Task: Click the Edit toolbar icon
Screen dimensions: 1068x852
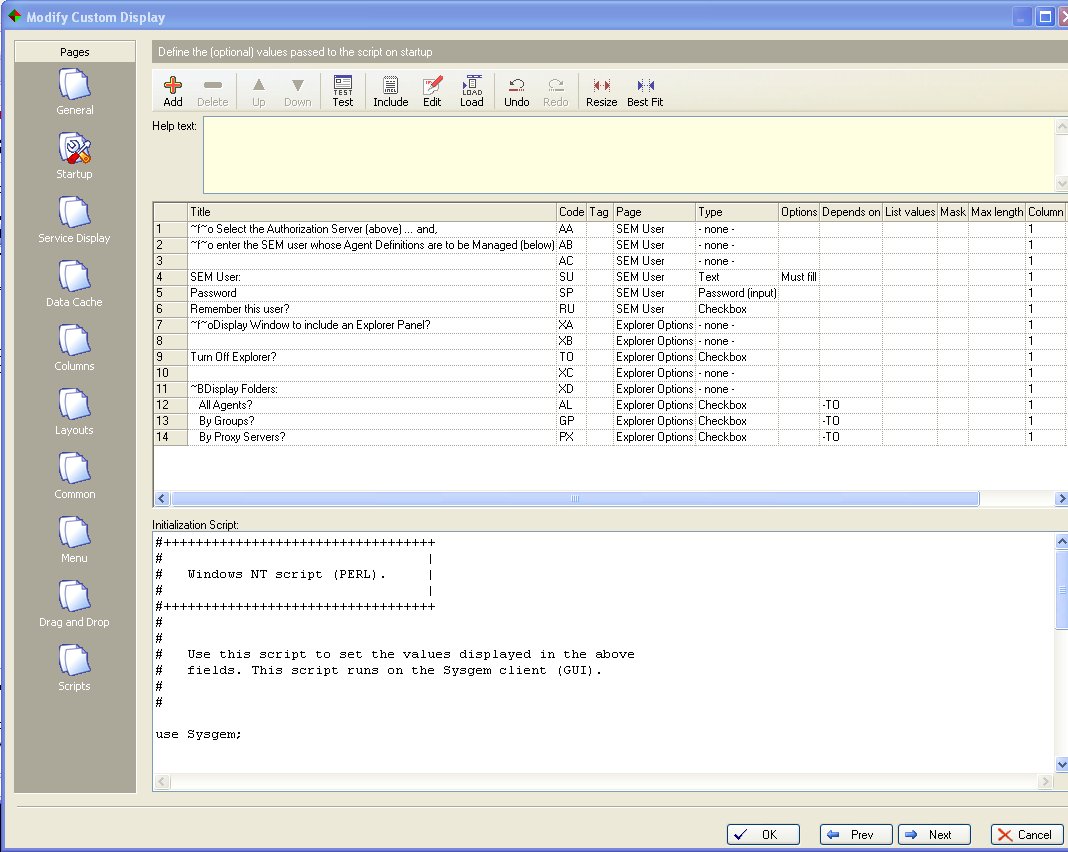Action: (432, 91)
